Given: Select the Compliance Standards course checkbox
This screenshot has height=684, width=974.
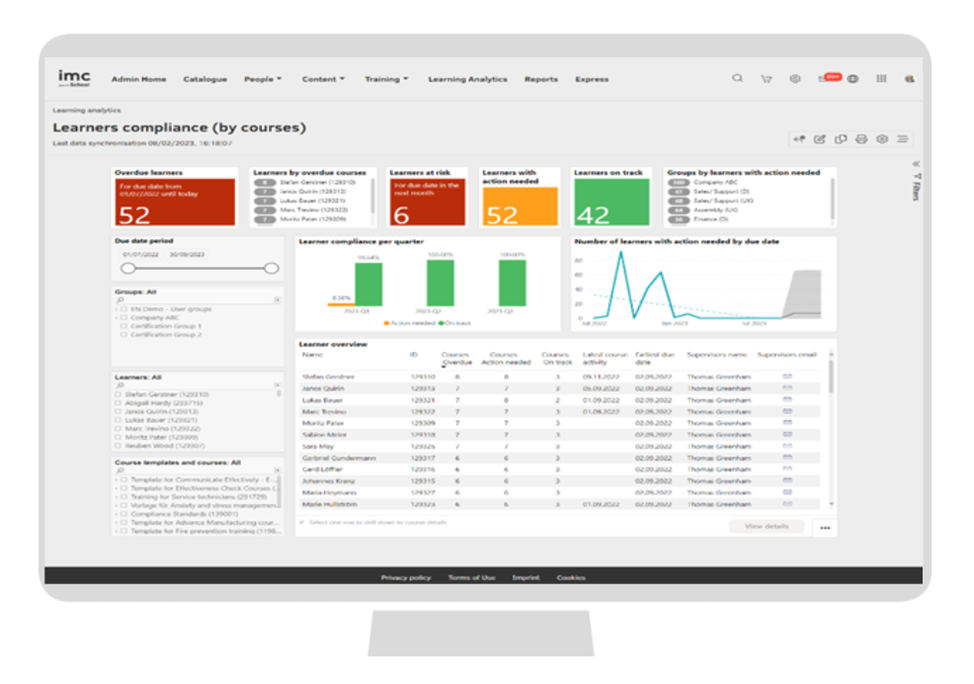Looking at the screenshot, I should (123, 513).
